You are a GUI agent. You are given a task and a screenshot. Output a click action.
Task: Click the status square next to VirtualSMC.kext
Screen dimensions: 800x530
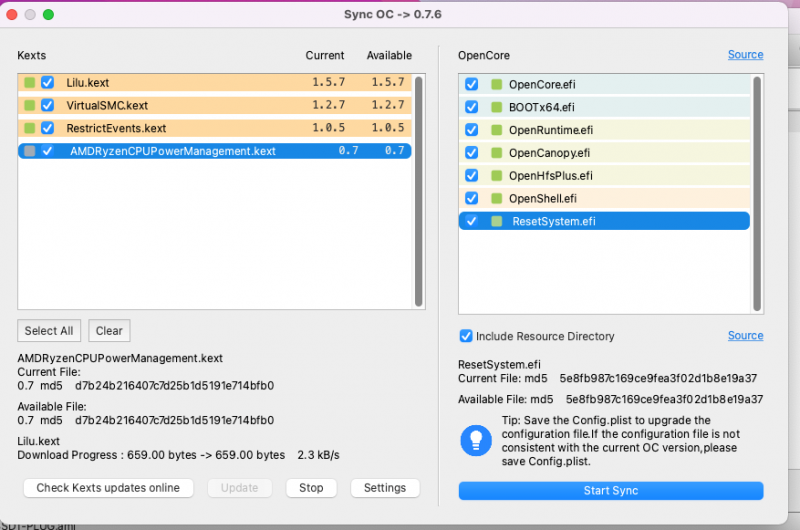(x=30, y=105)
